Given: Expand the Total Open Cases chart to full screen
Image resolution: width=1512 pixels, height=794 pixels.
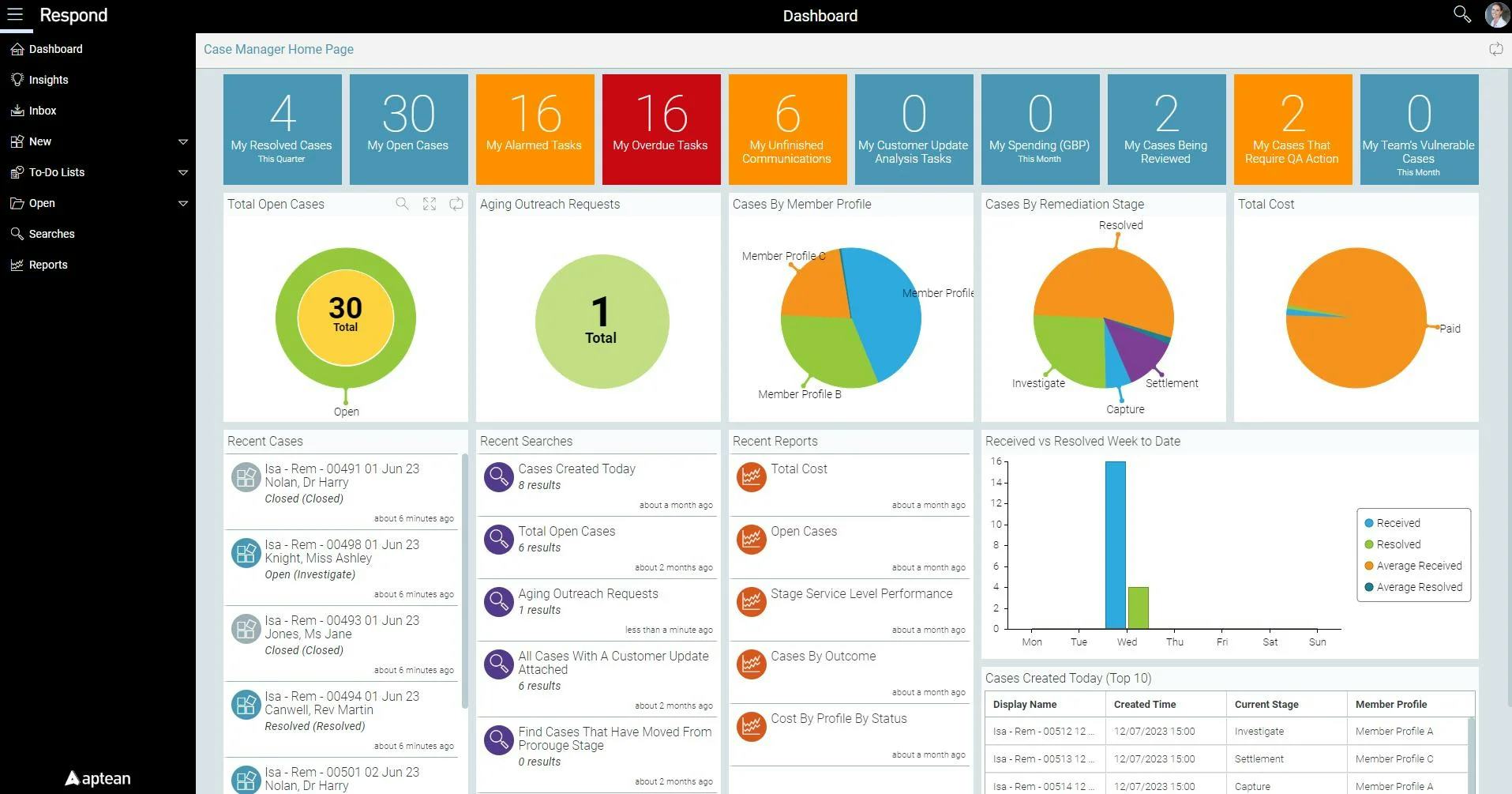Looking at the screenshot, I should [x=429, y=204].
